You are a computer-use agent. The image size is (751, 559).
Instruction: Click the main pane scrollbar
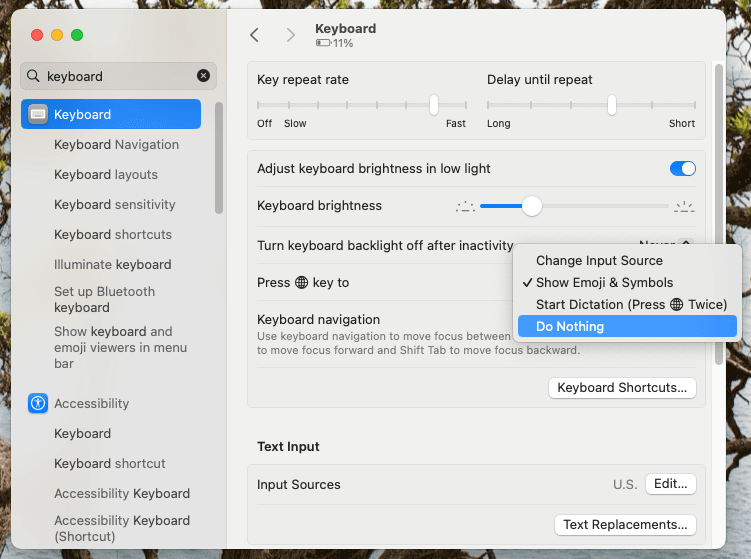(718, 215)
